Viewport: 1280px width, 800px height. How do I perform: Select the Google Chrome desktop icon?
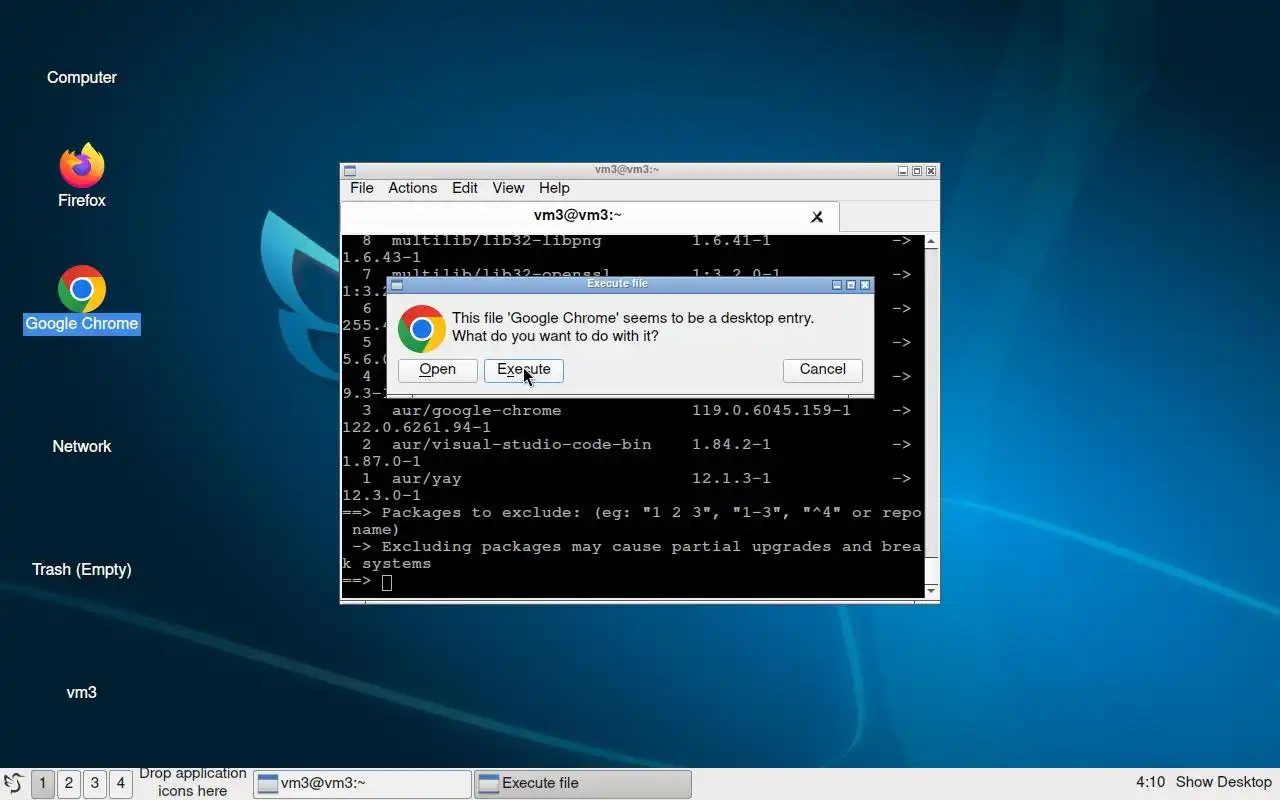click(x=82, y=299)
